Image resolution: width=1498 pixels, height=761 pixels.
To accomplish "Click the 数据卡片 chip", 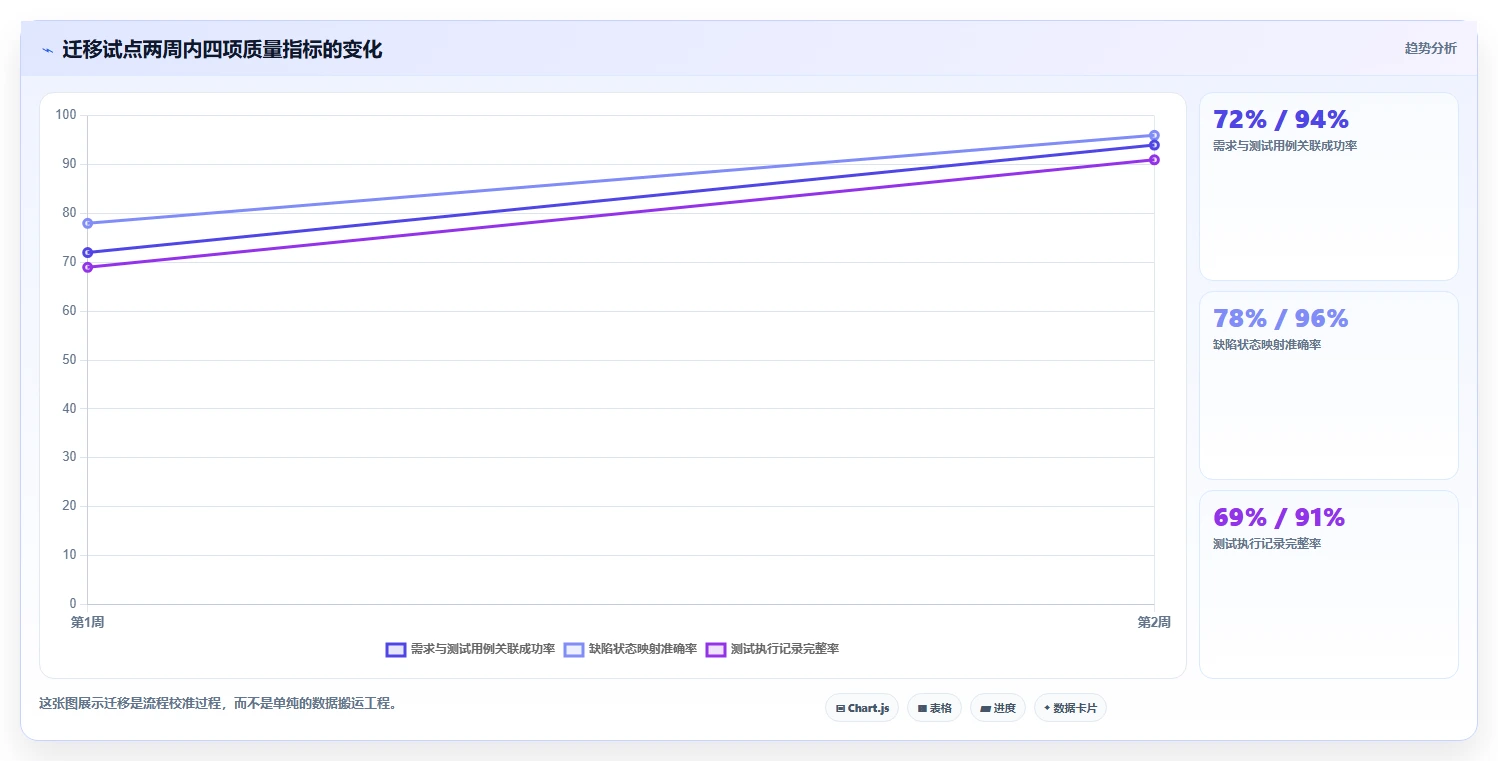I will pyautogui.click(x=1070, y=708).
